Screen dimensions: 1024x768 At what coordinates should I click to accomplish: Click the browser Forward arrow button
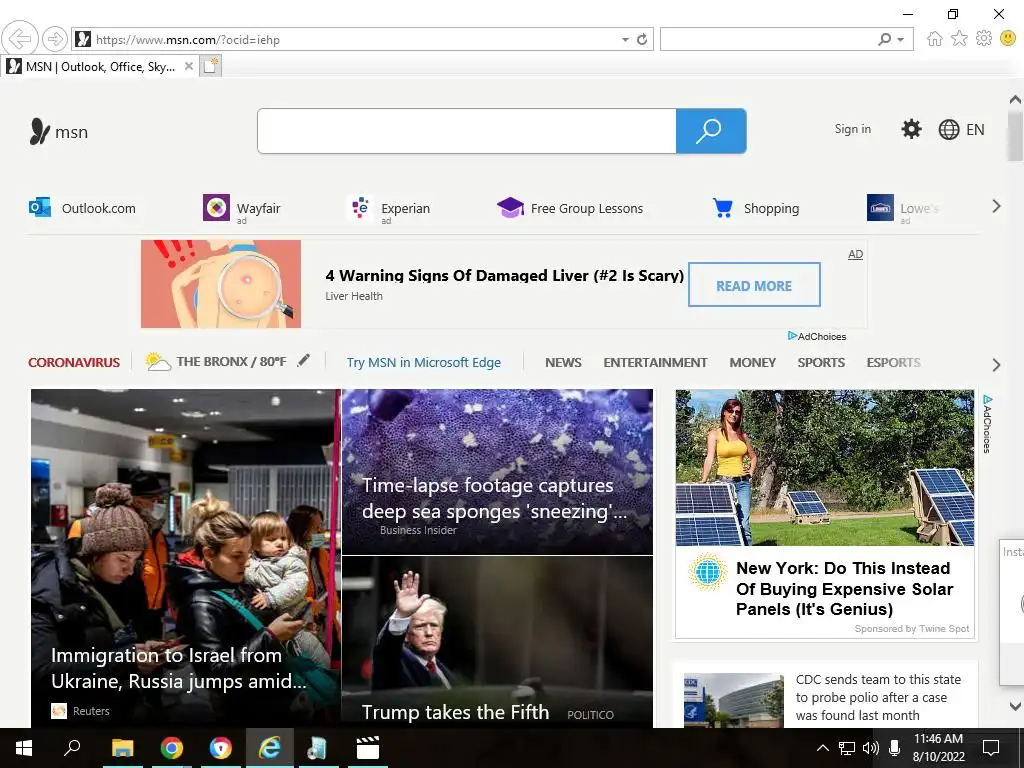point(55,39)
